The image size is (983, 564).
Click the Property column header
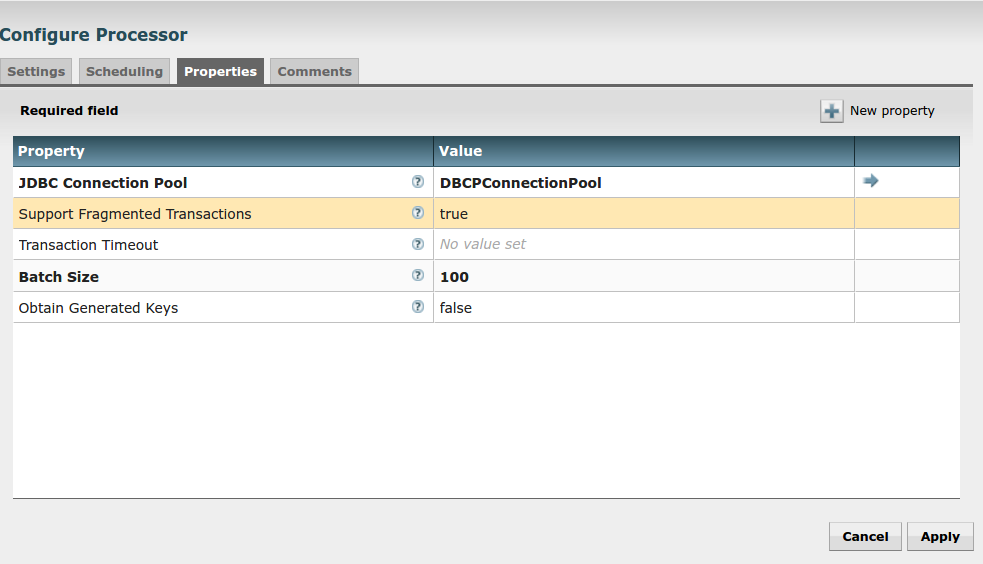(223, 151)
